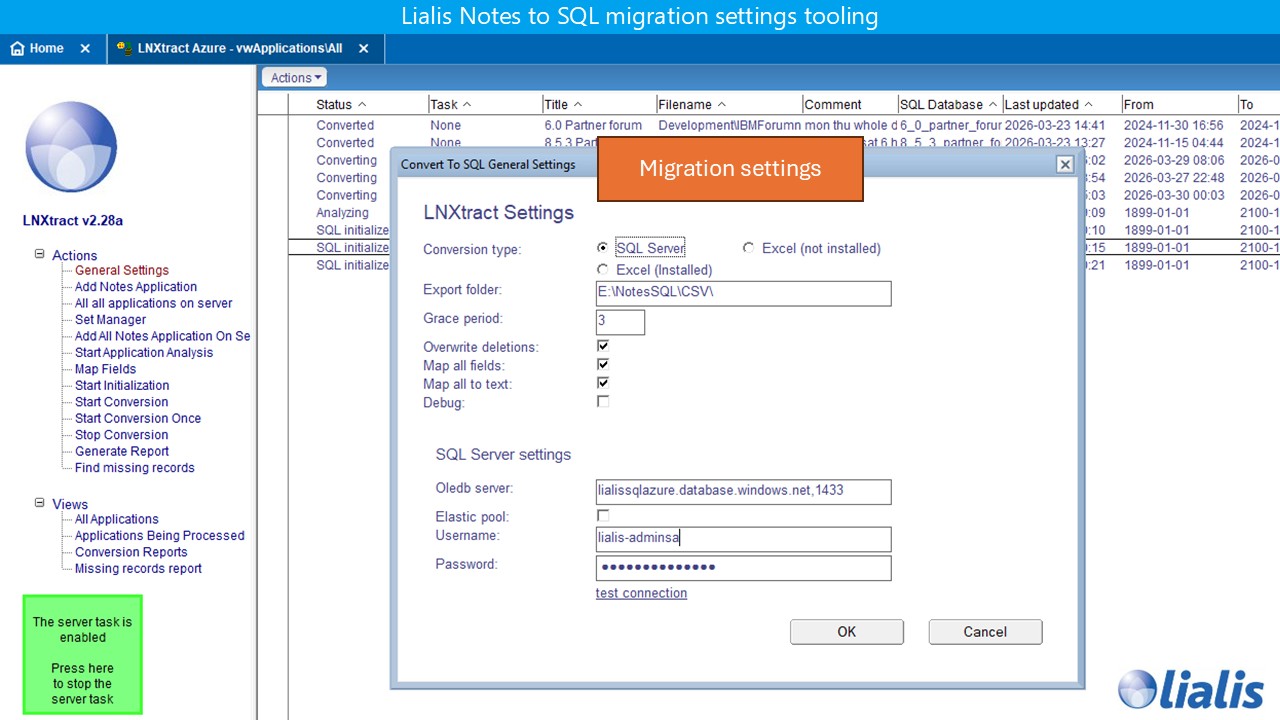Open the Actions dropdown menu
Screen dimensions: 1280x720
[x=294, y=77]
